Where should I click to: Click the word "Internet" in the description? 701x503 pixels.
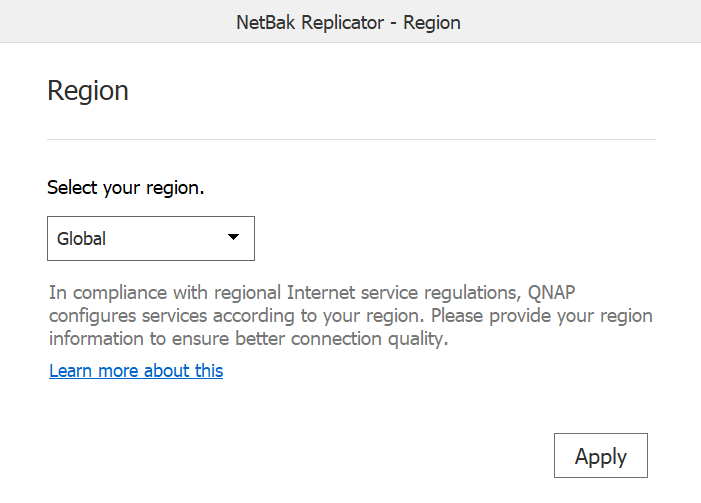click(321, 292)
